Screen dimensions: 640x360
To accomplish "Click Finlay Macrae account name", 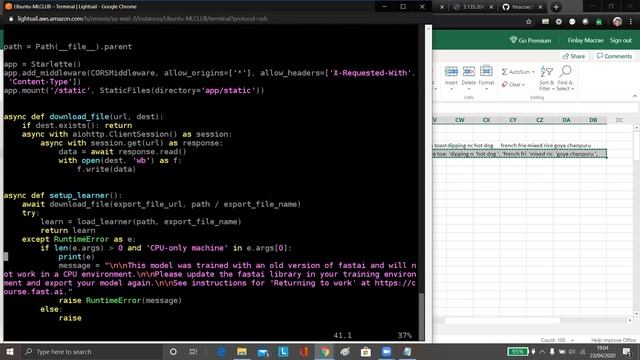I will pos(585,40).
